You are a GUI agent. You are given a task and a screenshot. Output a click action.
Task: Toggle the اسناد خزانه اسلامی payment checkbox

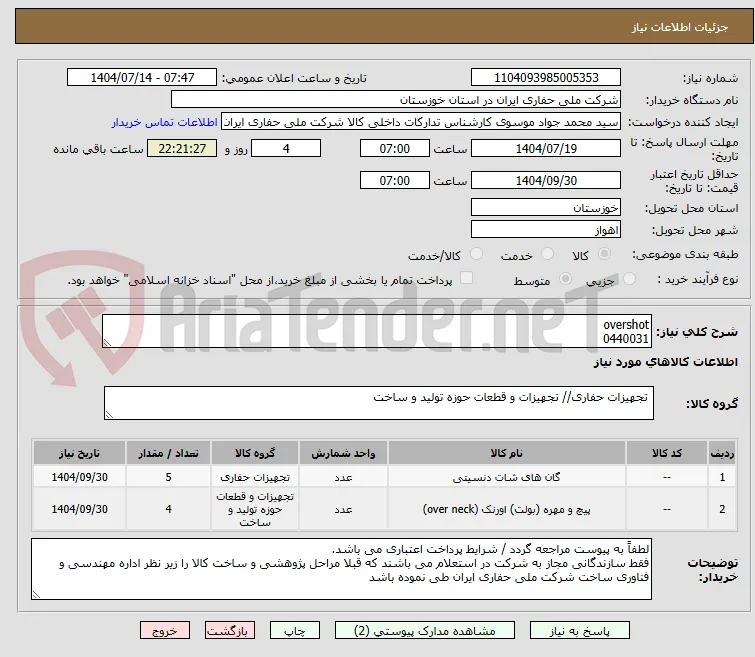tap(467, 277)
